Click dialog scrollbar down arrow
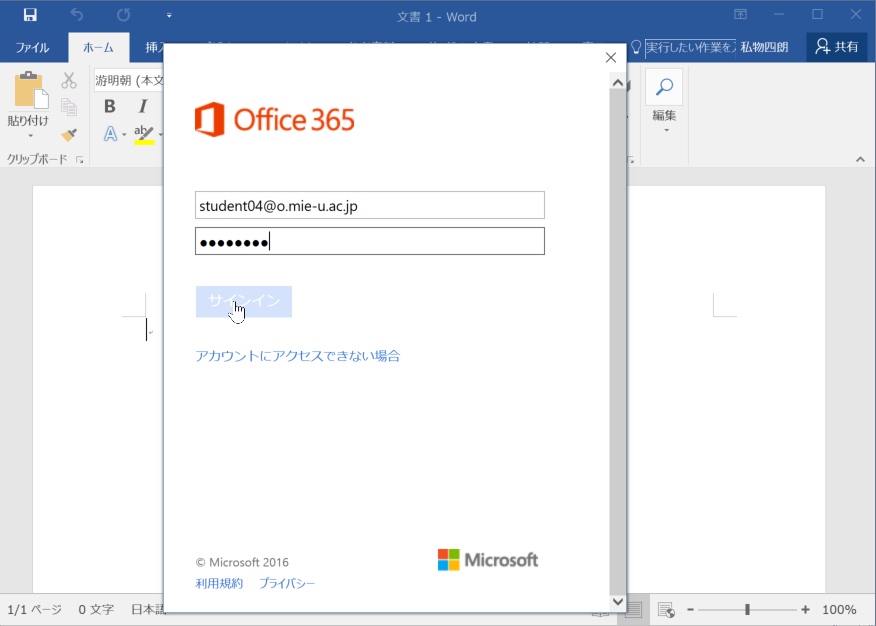Viewport: 876px width, 626px height. pyautogui.click(x=617, y=601)
